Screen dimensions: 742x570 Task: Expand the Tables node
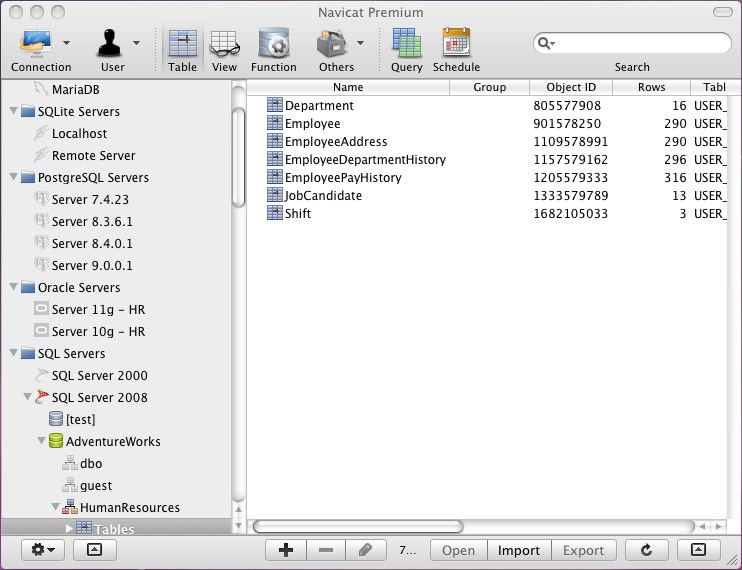click(x=70, y=528)
